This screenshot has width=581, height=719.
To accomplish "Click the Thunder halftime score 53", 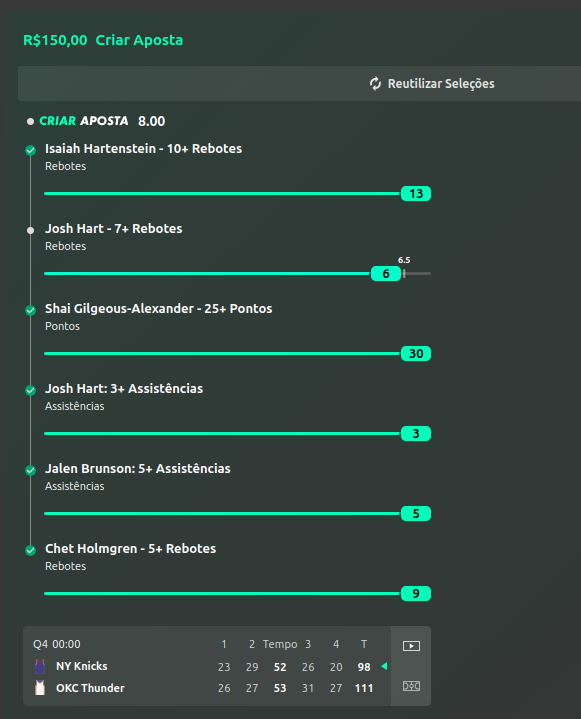I will coord(280,688).
